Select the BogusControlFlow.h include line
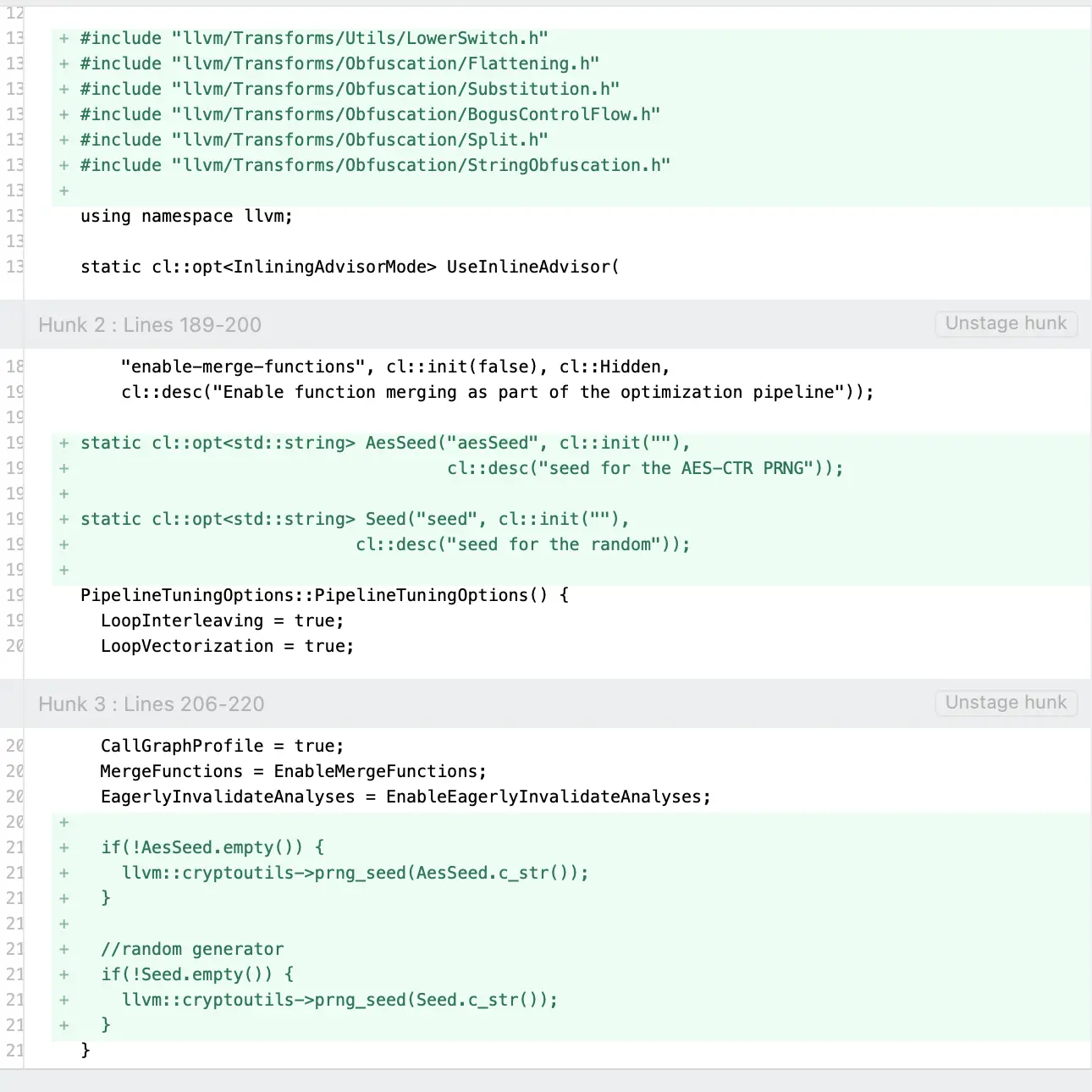Screen dimensions: 1092x1092 [x=370, y=114]
